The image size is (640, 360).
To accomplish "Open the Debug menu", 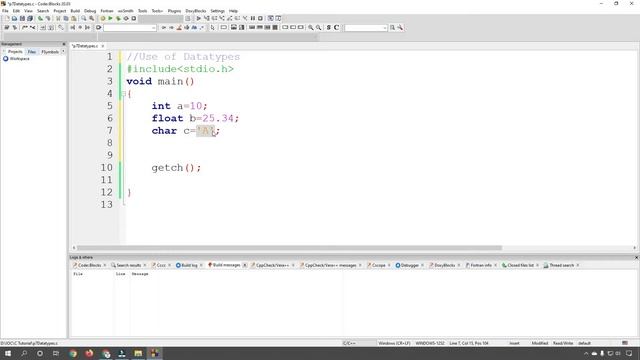I will click(x=90, y=11).
